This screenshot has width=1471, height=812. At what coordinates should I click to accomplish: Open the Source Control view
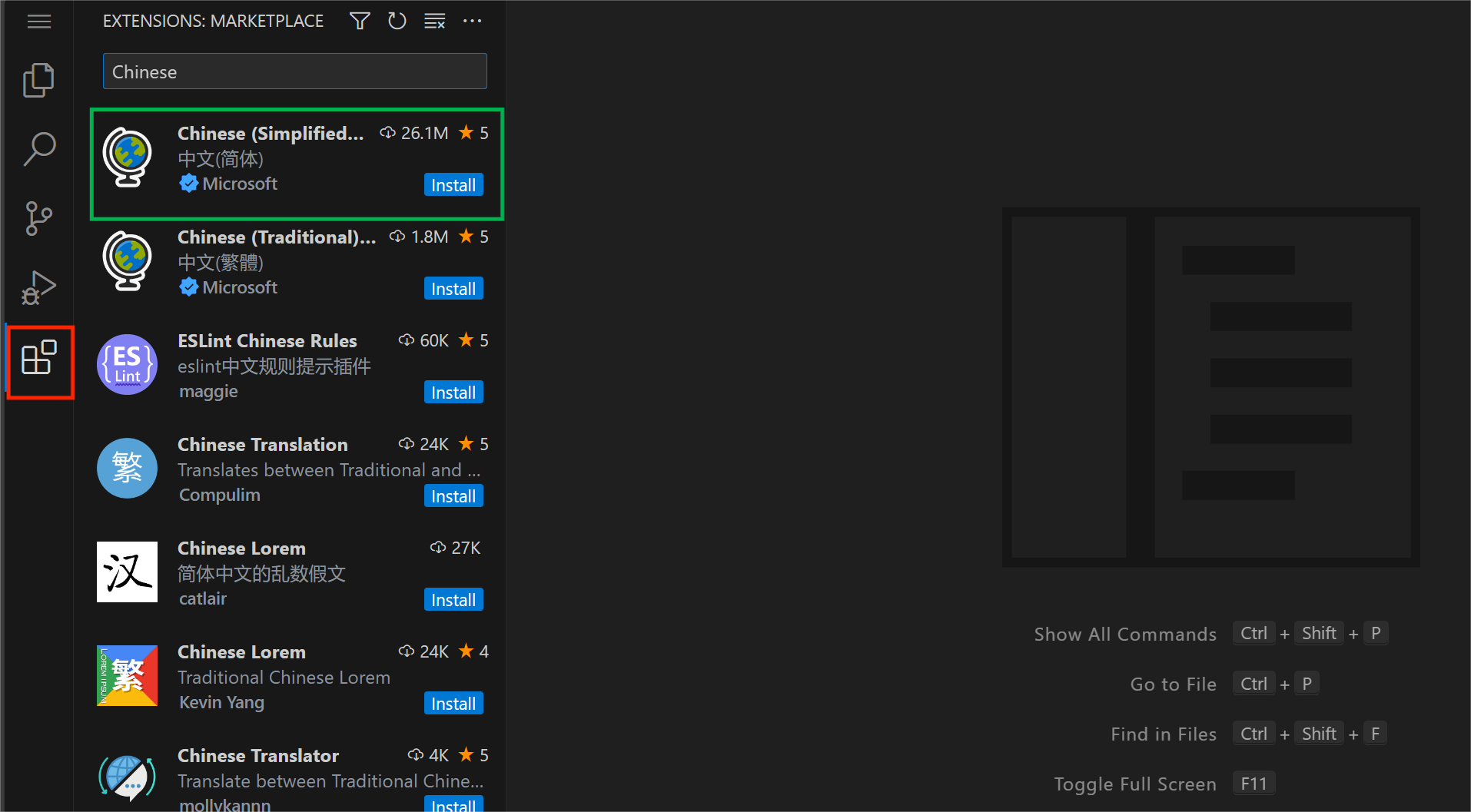pos(39,218)
